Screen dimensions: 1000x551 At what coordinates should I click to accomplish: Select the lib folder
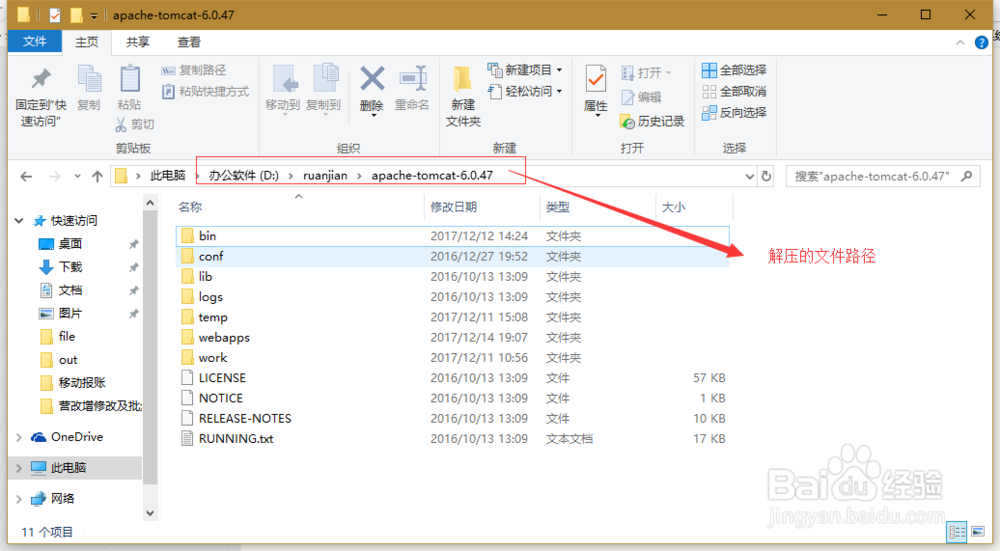pyautogui.click(x=452, y=277)
